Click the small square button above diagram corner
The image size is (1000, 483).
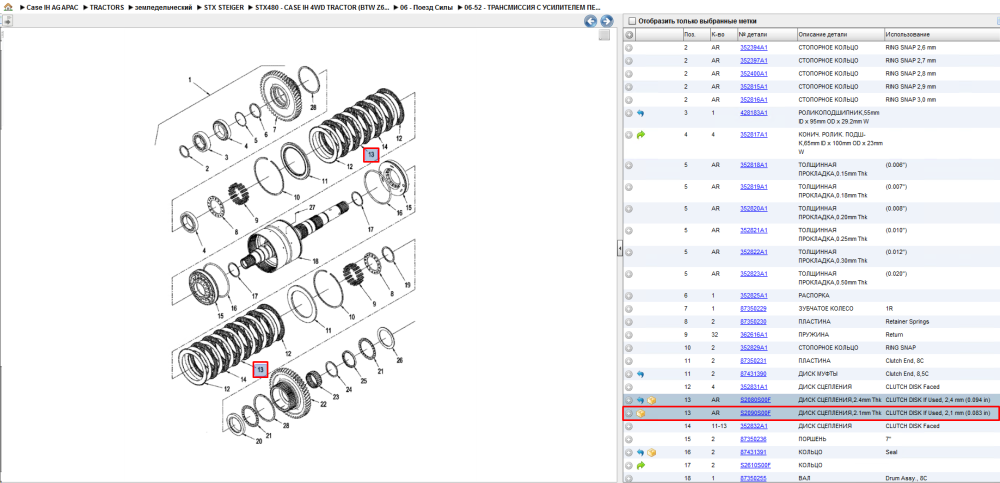click(604, 36)
